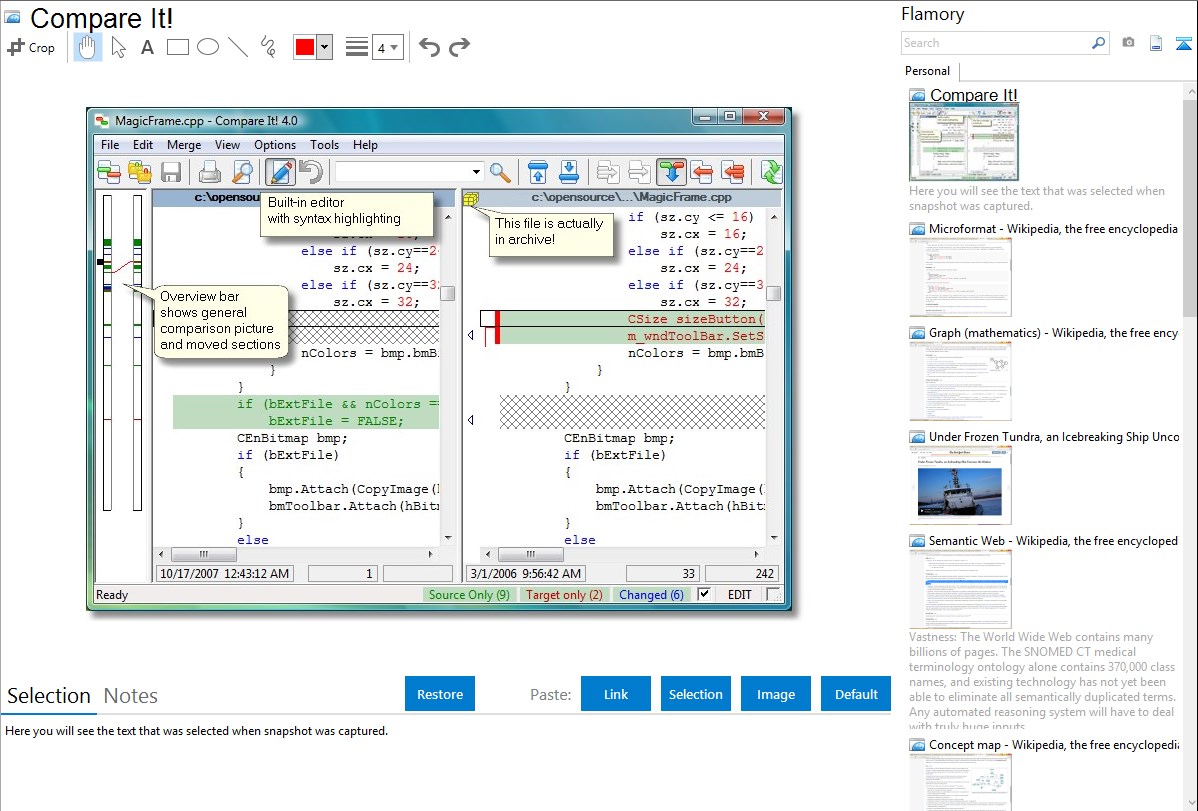
Task: Choose the text annotation tool
Action: [x=147, y=47]
